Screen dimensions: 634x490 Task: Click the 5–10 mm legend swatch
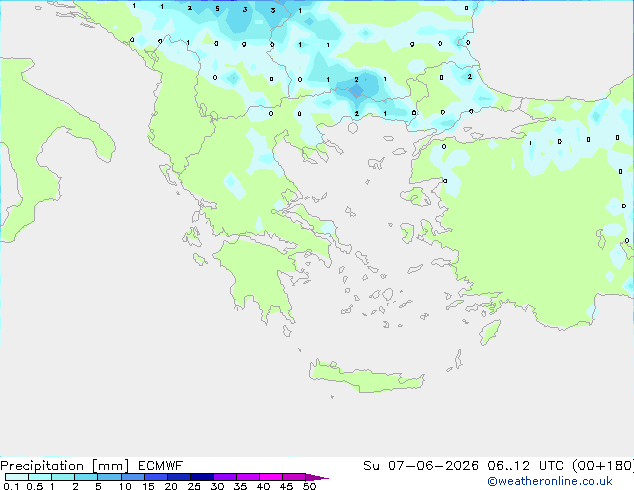click(109, 477)
